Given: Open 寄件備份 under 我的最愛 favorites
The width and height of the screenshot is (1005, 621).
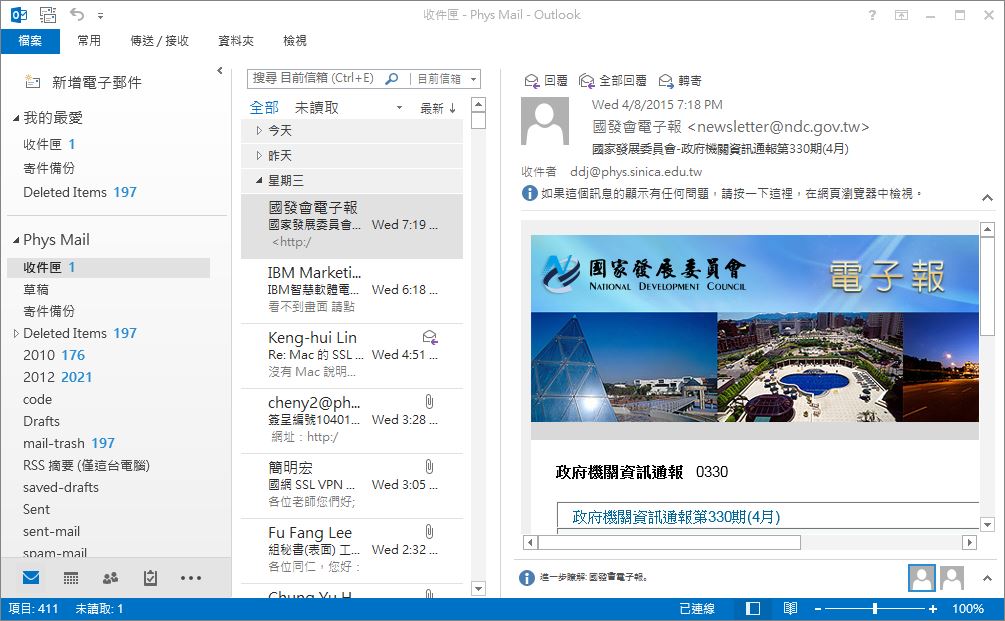Looking at the screenshot, I should pos(49,168).
